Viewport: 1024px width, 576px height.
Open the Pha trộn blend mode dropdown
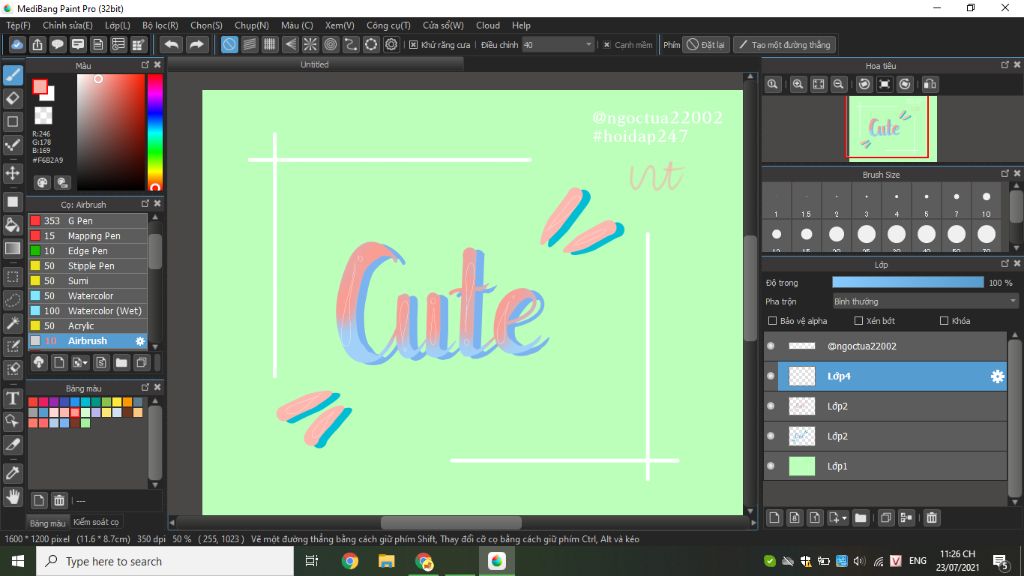[x=925, y=302]
